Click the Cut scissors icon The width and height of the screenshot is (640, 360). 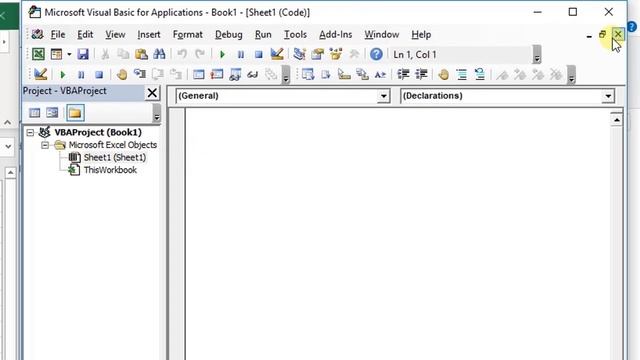point(105,54)
